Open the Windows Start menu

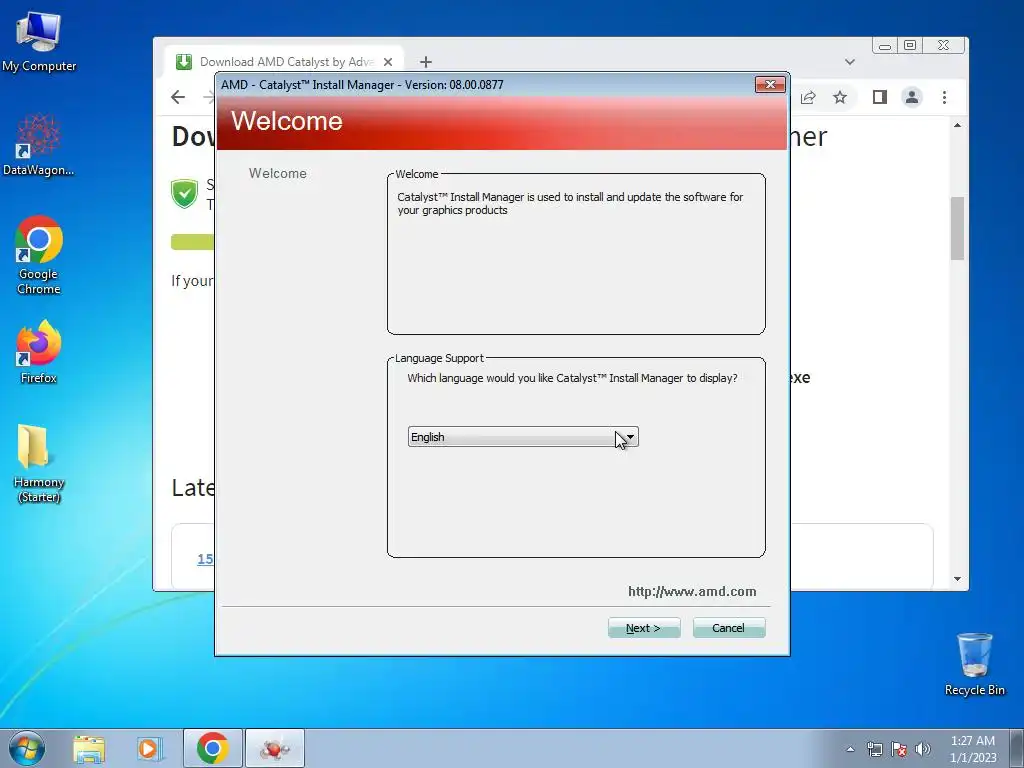pos(27,748)
